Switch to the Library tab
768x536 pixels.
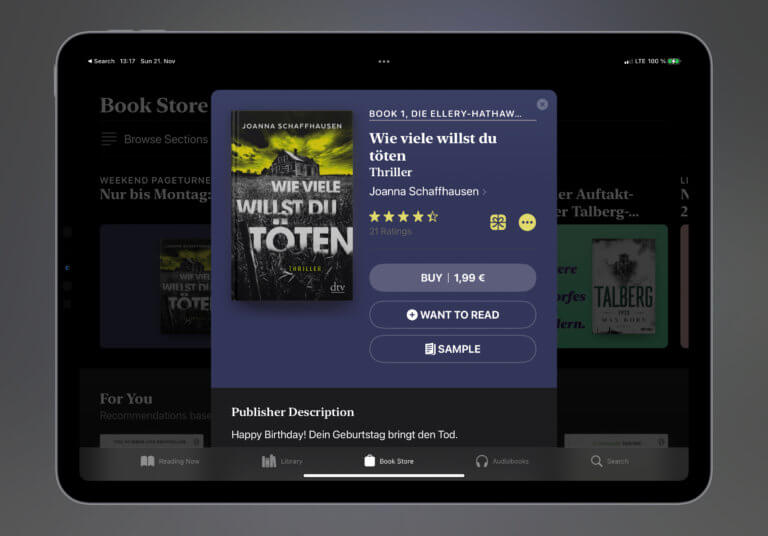(282, 461)
